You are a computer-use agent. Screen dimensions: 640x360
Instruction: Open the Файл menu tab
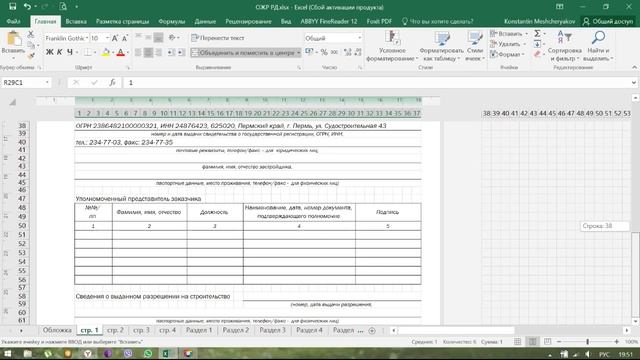point(13,21)
